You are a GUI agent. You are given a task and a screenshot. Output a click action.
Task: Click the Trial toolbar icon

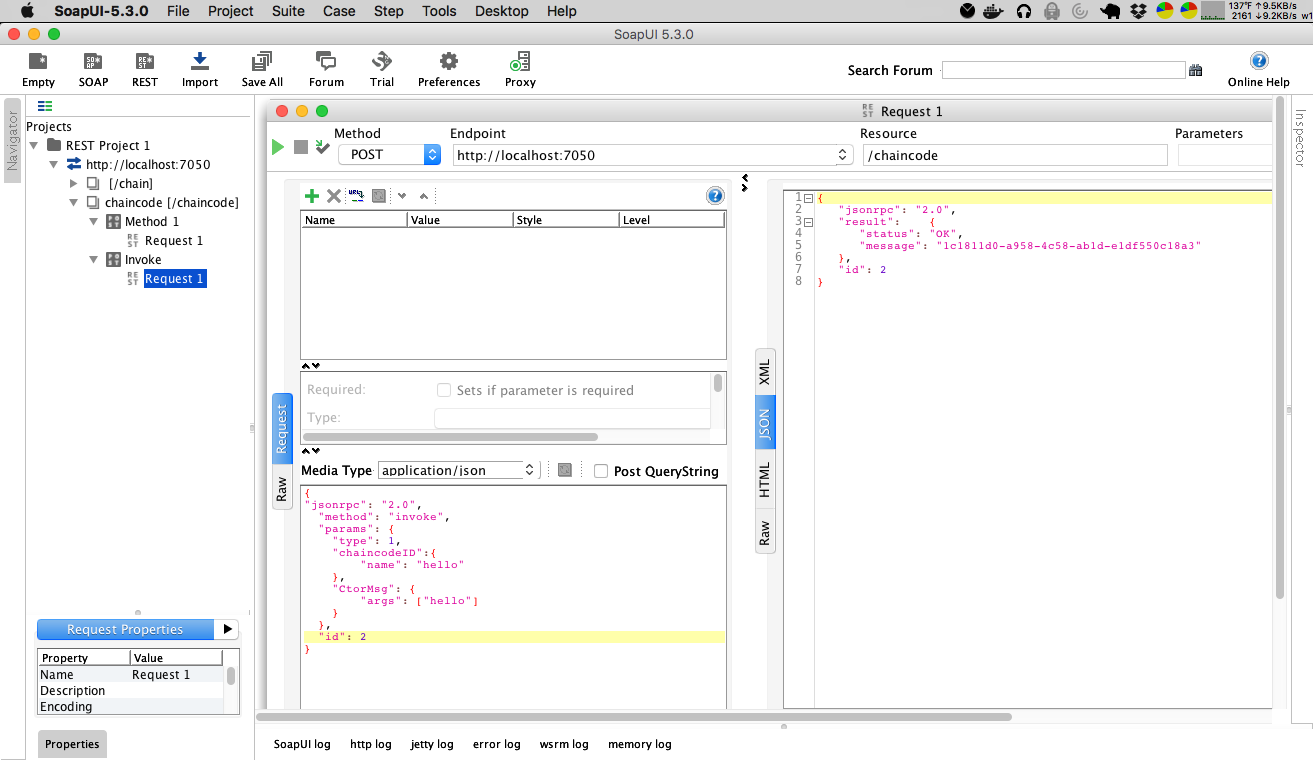click(381, 62)
